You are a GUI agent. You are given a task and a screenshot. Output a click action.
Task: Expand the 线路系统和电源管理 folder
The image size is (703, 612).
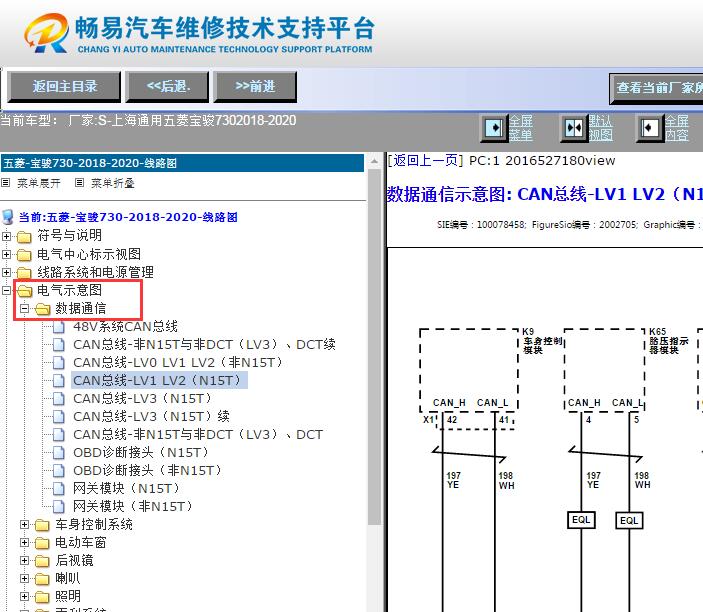(6, 272)
